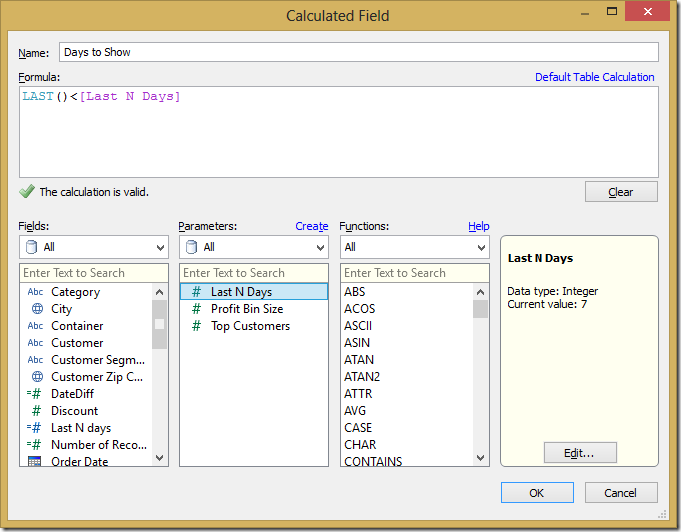This screenshot has width=681, height=532.
Task: Click the Create parameter link
Action: [x=311, y=226]
